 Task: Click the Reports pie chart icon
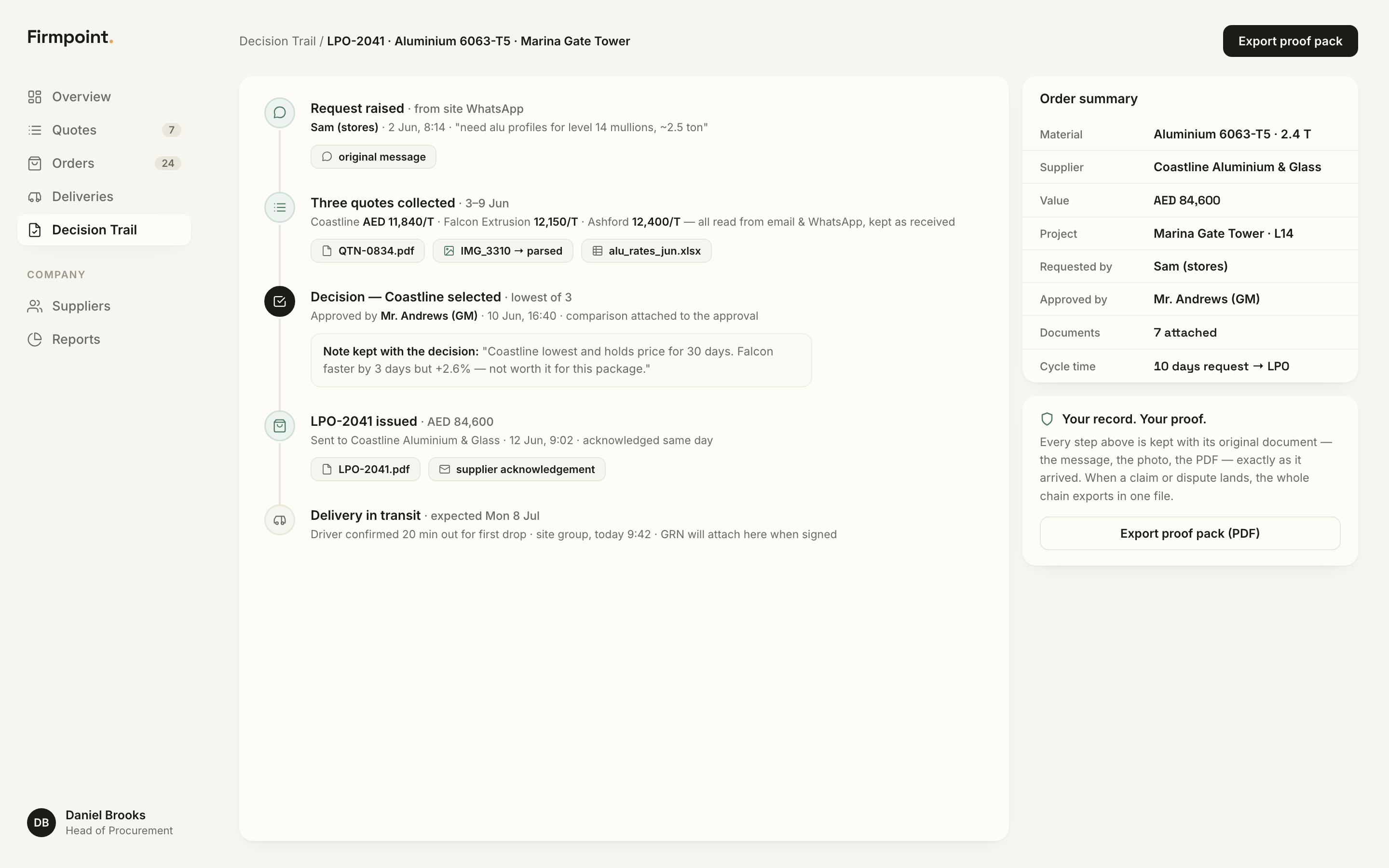(34, 339)
